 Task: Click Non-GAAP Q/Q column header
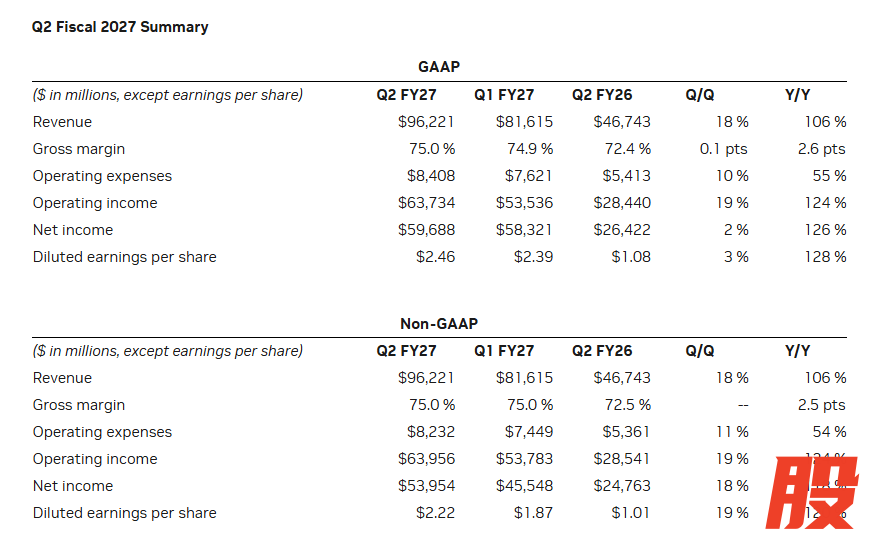(x=700, y=351)
